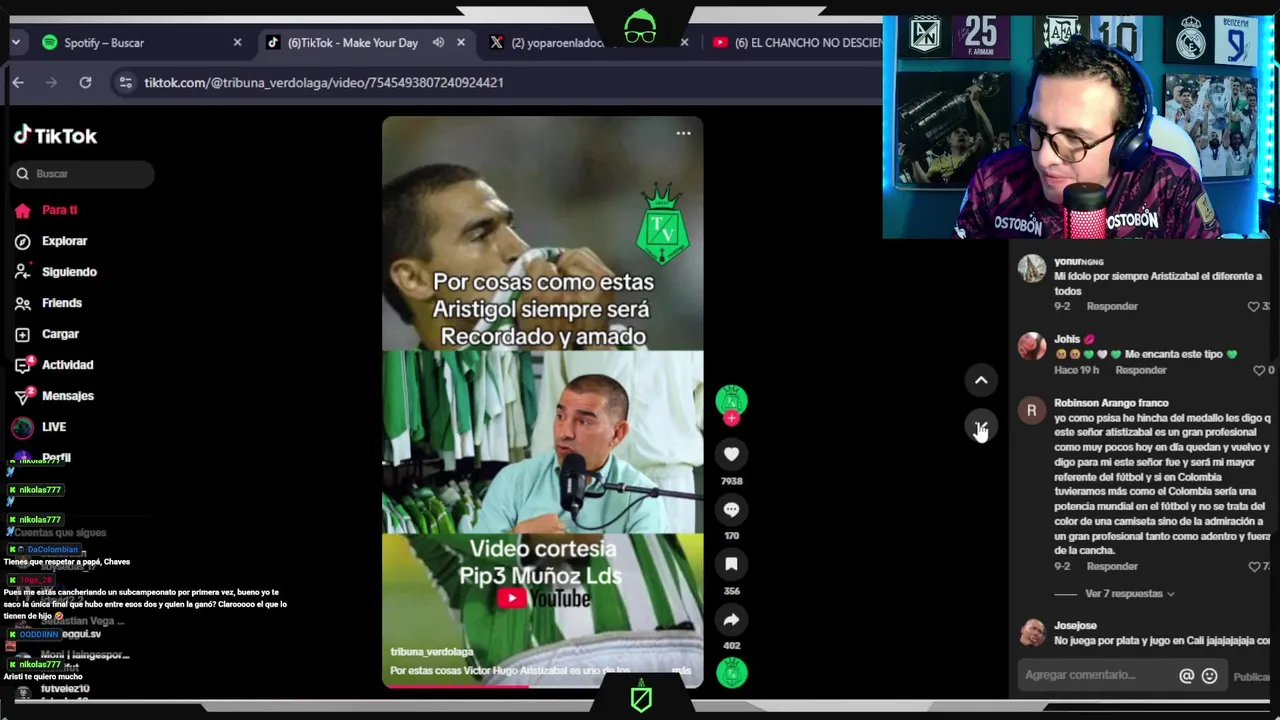Viewport: 1280px width, 720px height.
Task: Click the Explorar compass icon
Action: tap(23, 242)
